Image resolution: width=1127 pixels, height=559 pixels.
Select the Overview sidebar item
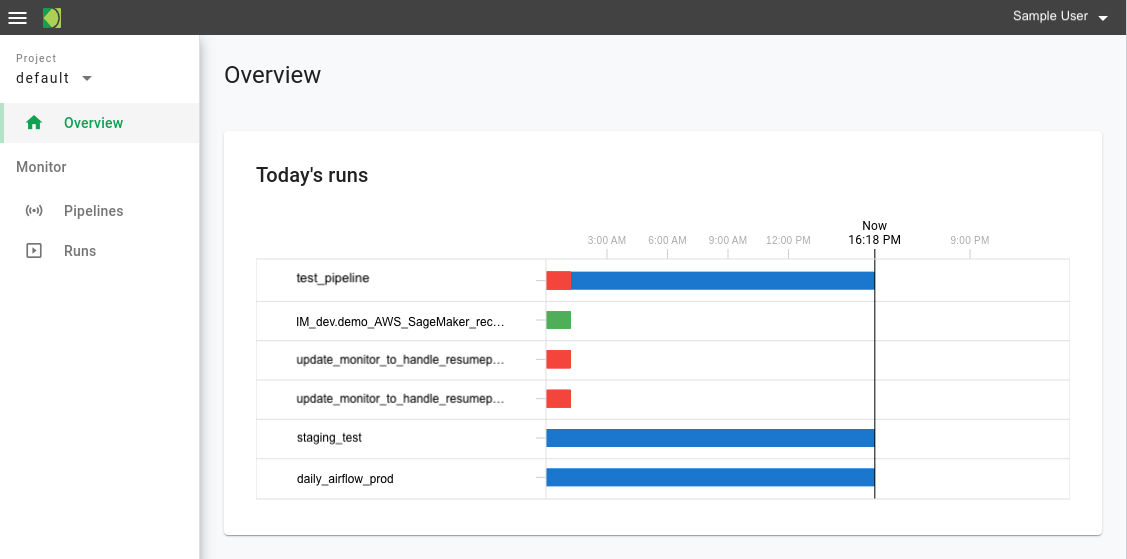(93, 123)
